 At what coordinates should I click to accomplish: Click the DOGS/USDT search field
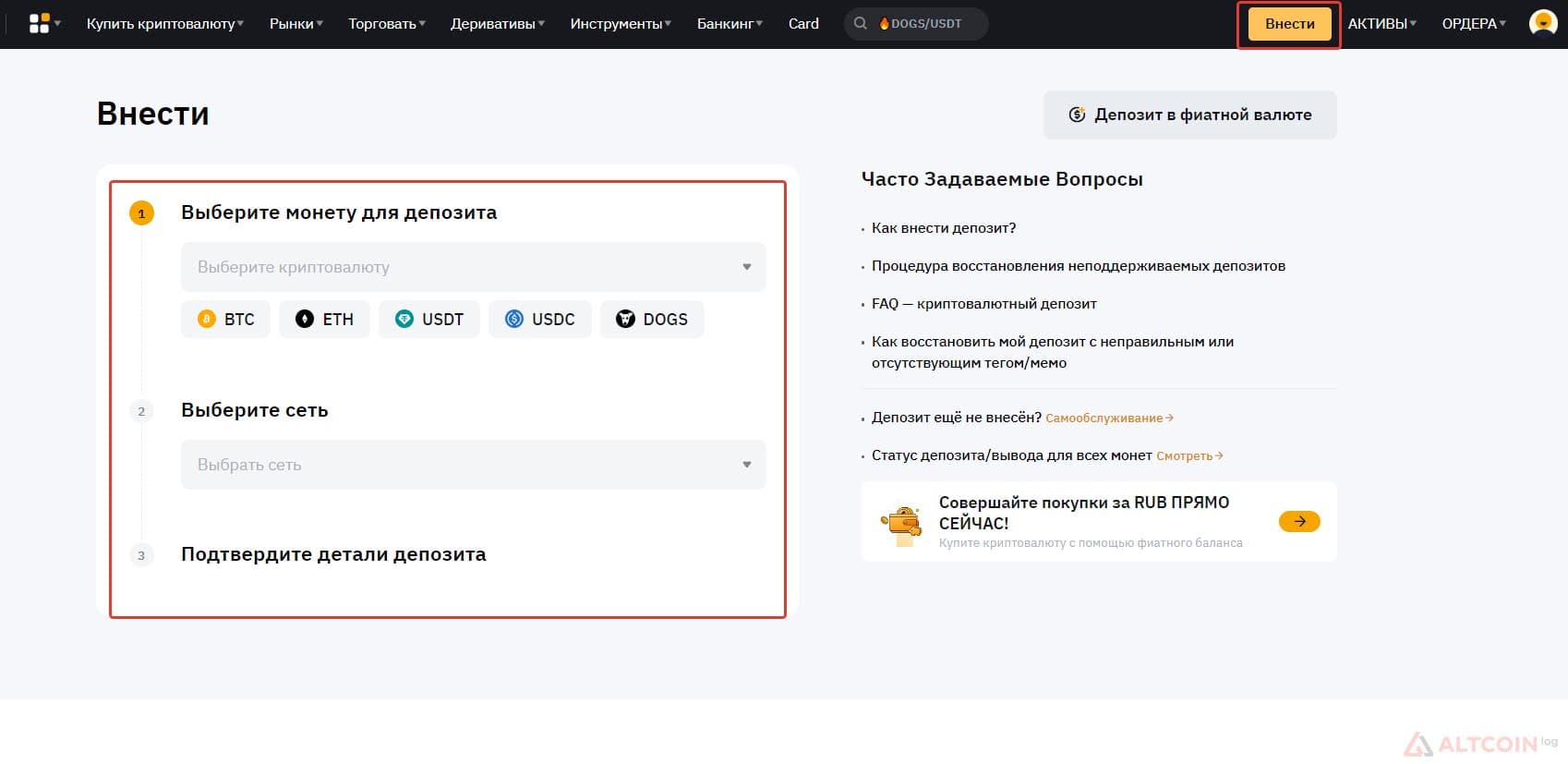pos(916,23)
